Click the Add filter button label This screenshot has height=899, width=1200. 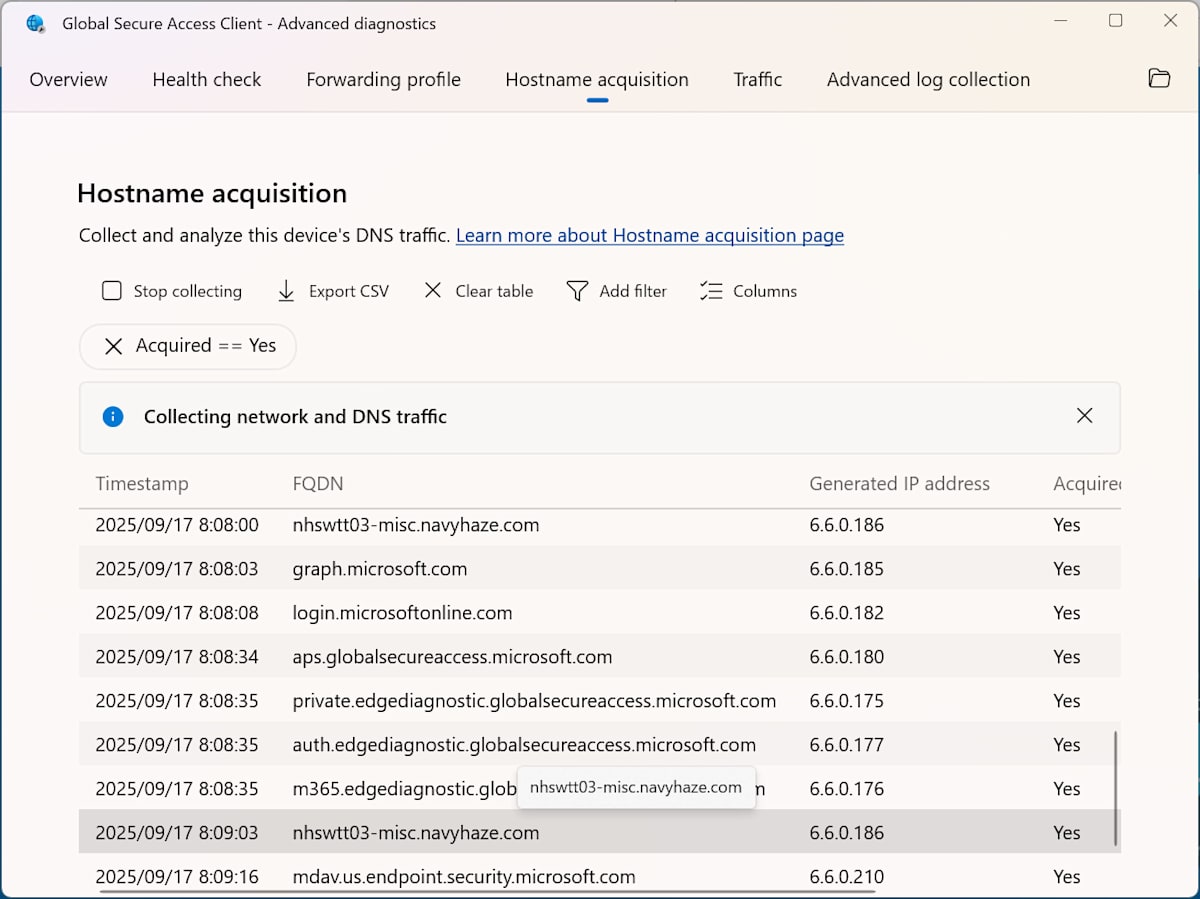(633, 291)
